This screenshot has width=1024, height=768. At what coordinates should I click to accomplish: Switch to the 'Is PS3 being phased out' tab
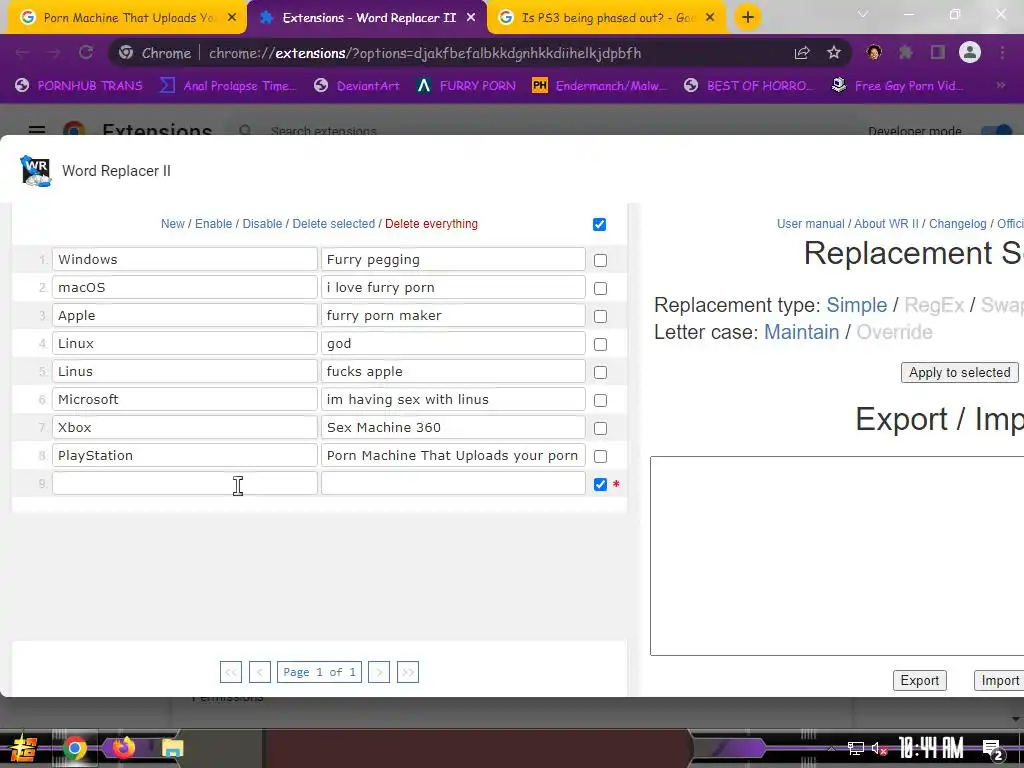606,18
